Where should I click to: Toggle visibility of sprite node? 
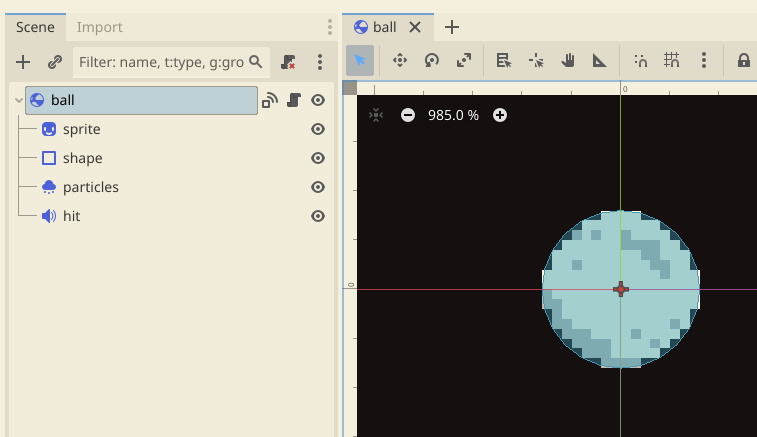pos(318,129)
